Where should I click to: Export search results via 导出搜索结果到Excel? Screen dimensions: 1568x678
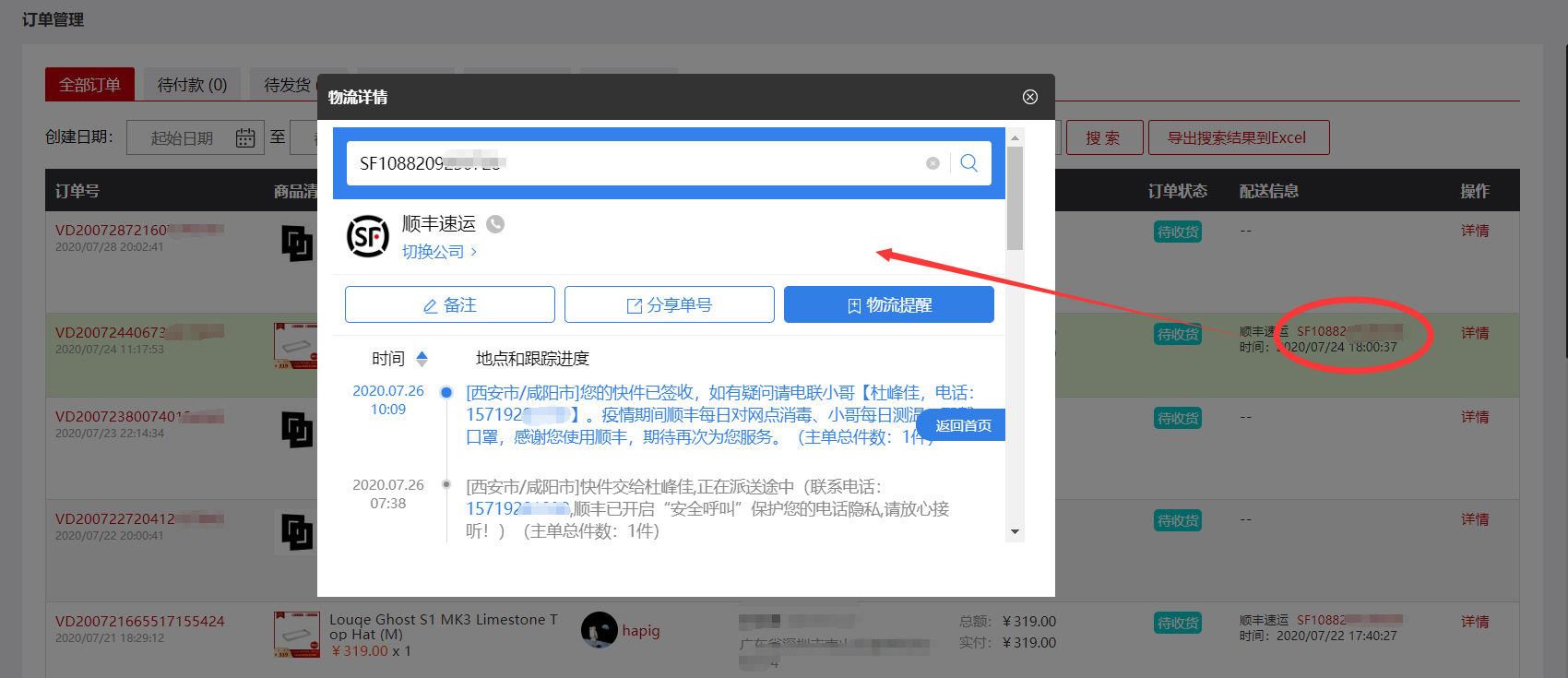click(1236, 137)
